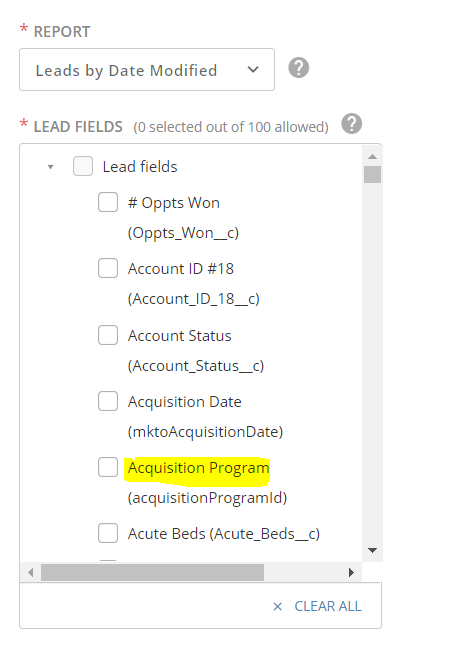The width and height of the screenshot is (461, 649).
Task: Click the help icon beside Lead Fields label
Action: [x=351, y=124]
